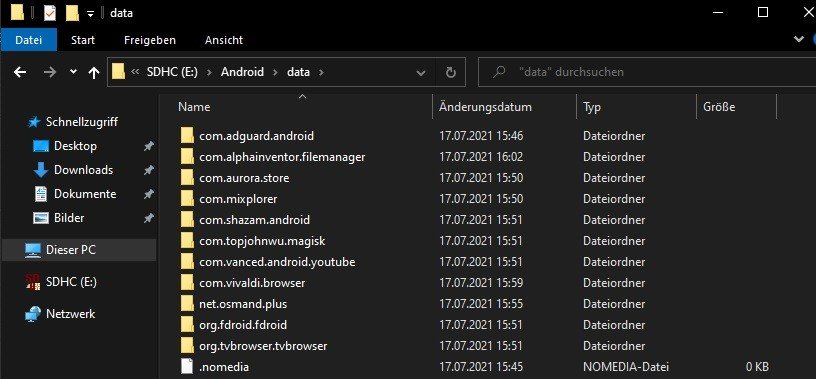Select the com.mixplorer folder name
816x379 pixels.
point(238,199)
